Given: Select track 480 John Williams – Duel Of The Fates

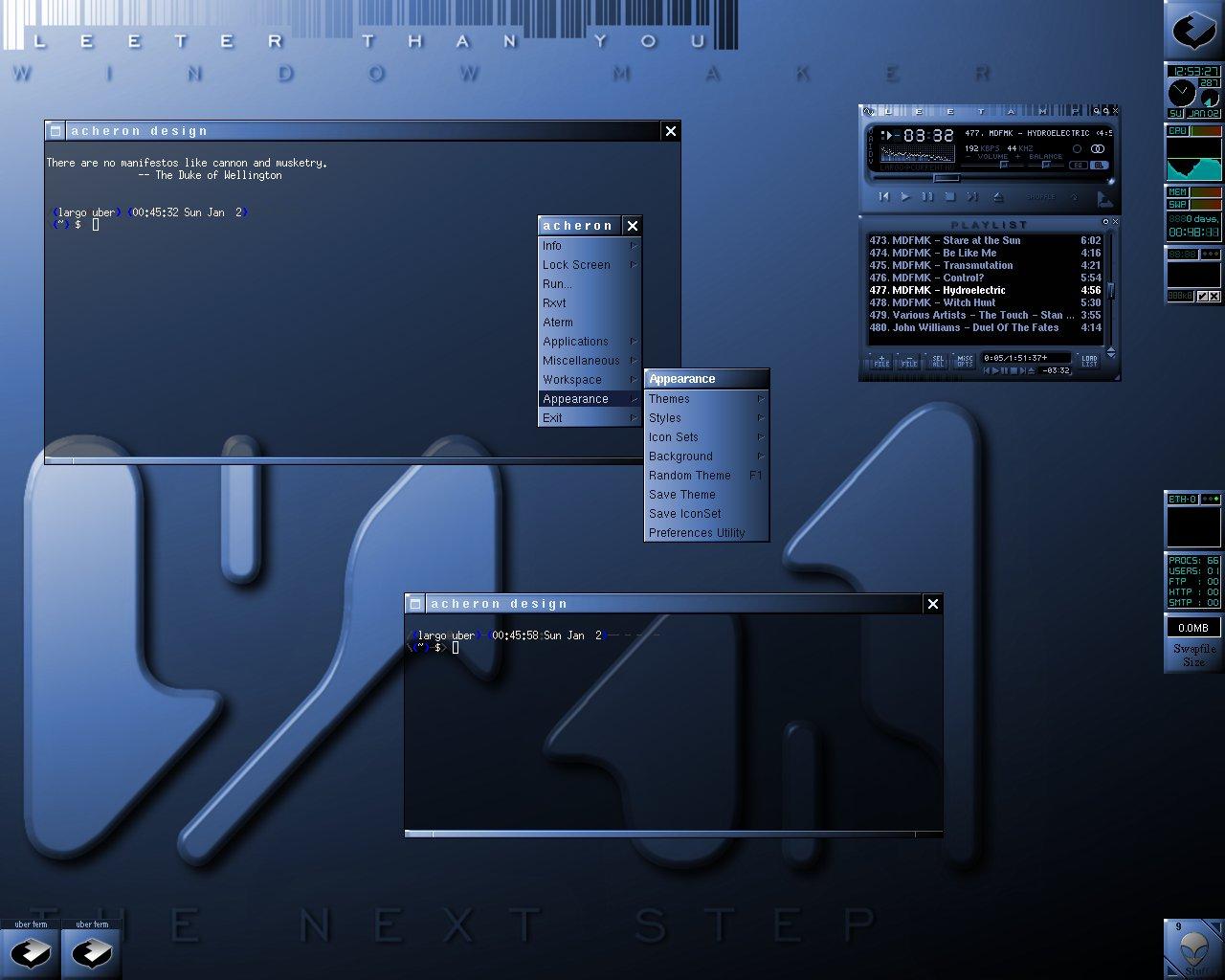Looking at the screenshot, I should tap(985, 327).
